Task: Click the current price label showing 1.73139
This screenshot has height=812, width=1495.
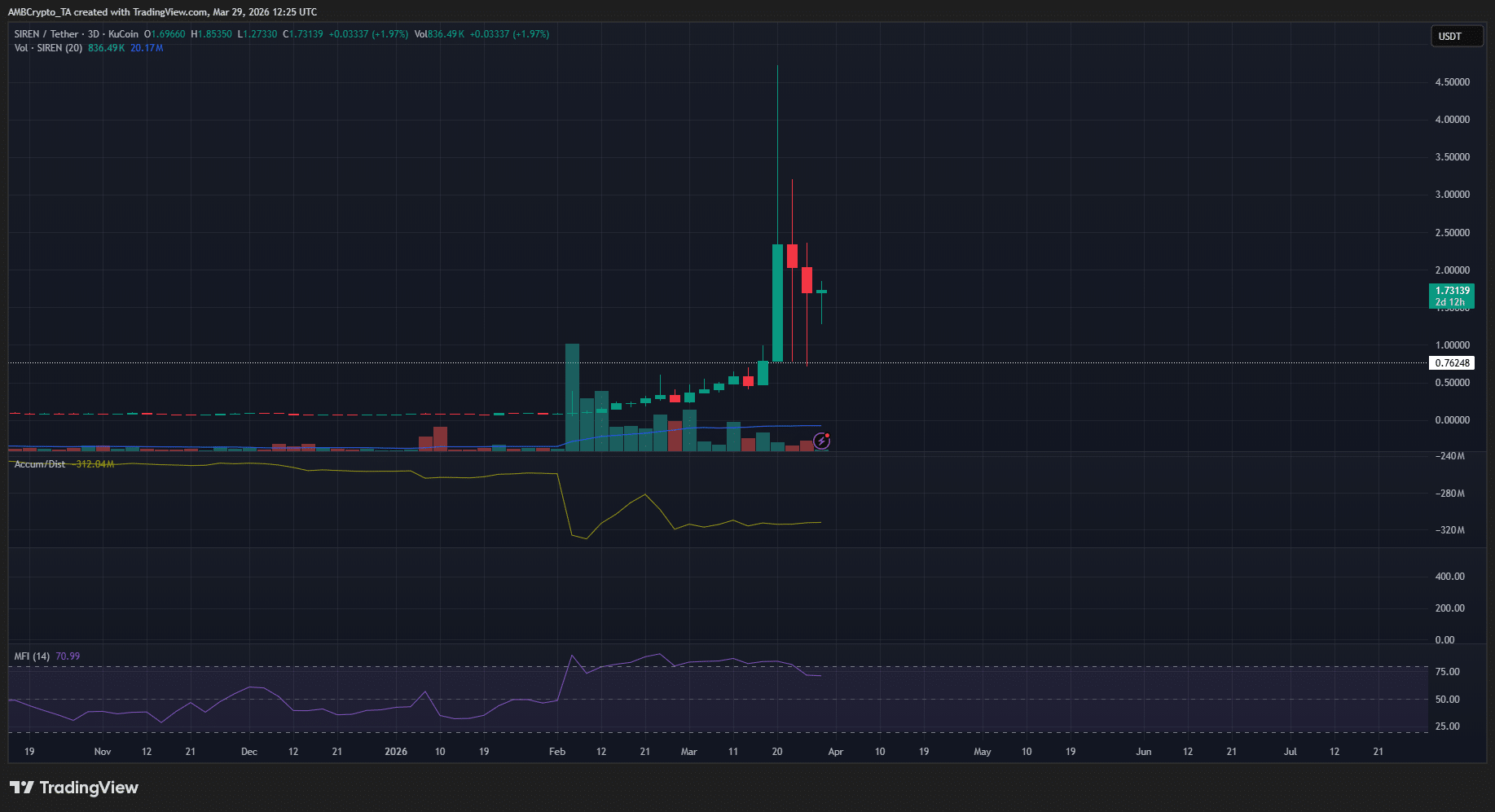Action: click(x=1451, y=289)
